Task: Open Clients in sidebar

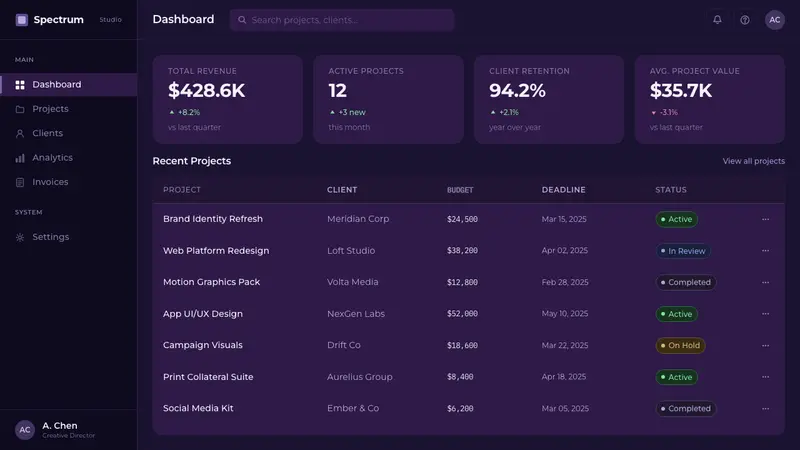Action: [68, 134]
